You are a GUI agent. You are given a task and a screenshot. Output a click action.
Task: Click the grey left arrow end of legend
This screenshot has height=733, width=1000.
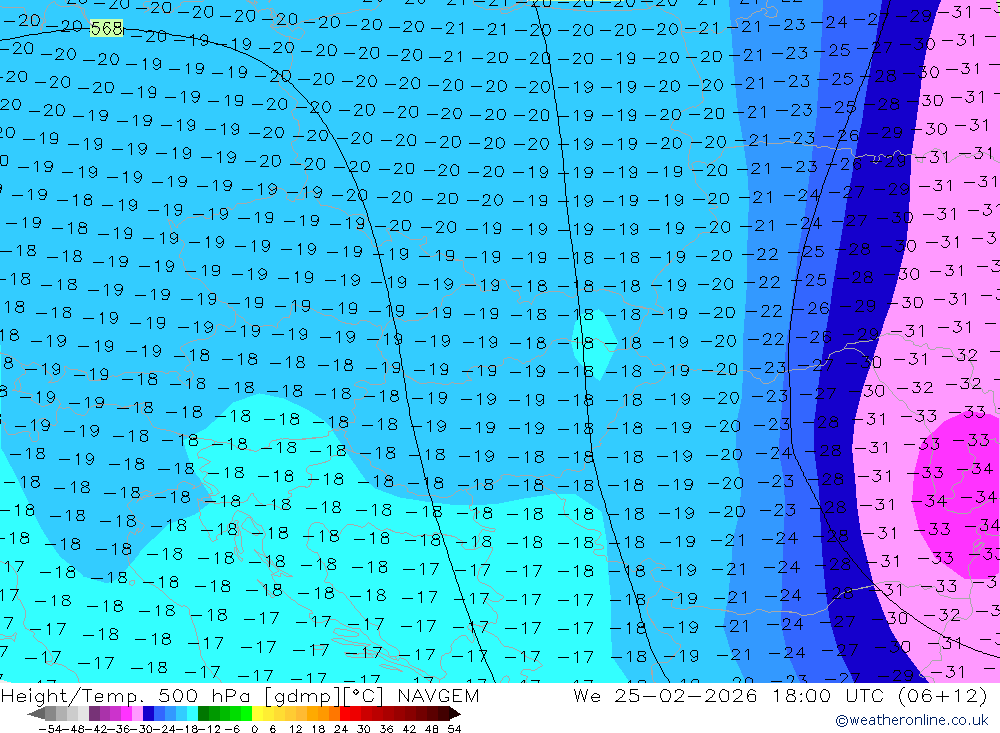[36, 714]
